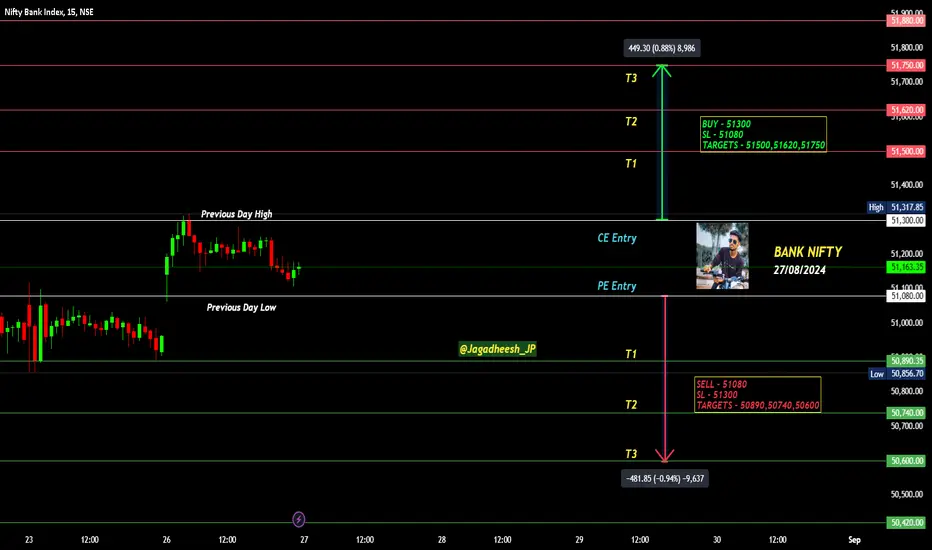Image resolution: width=932 pixels, height=550 pixels.
Task: Click the 27 date on time axis
Action: pyautogui.click(x=304, y=540)
